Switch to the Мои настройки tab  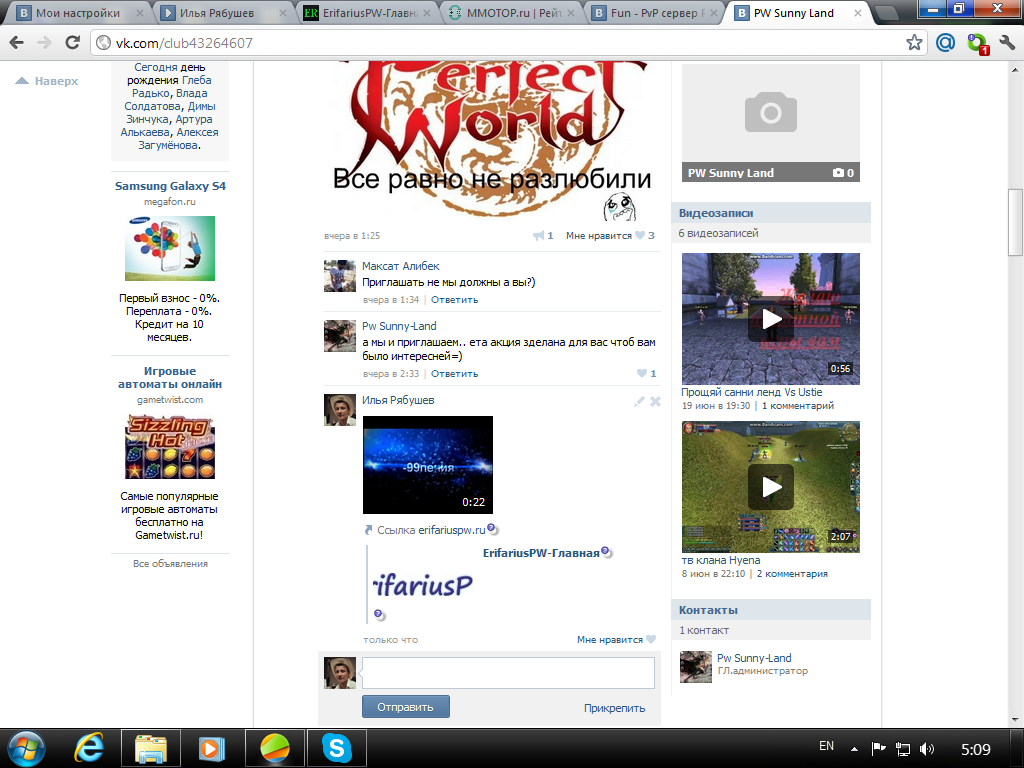pyautogui.click(x=76, y=13)
